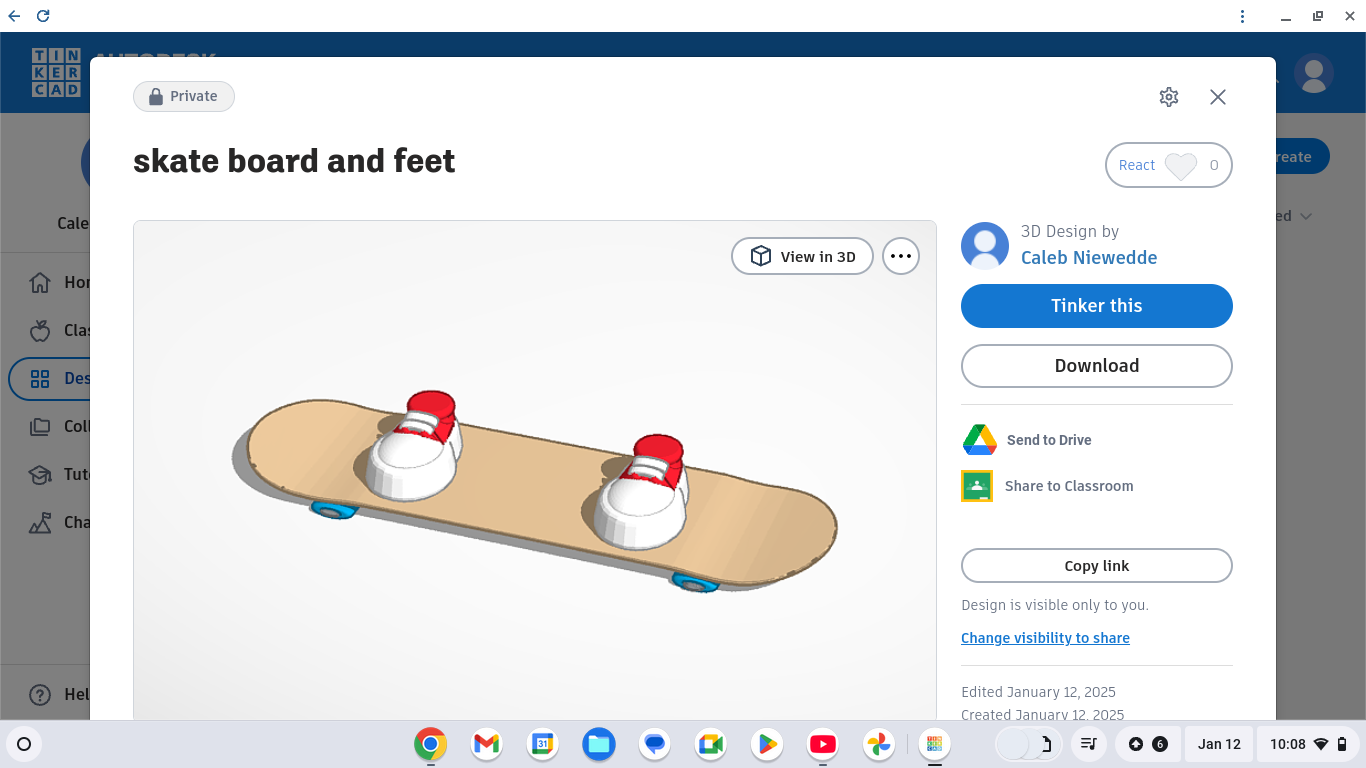
Task: Open Gmail from the shelf
Action: pos(487,744)
